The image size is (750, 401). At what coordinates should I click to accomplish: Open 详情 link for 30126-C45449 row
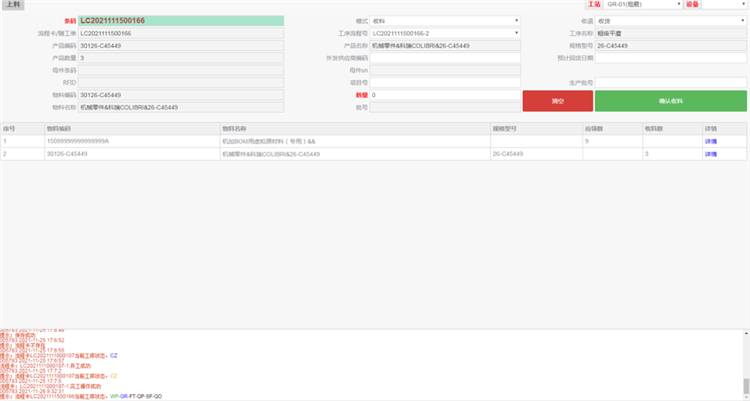[x=710, y=154]
